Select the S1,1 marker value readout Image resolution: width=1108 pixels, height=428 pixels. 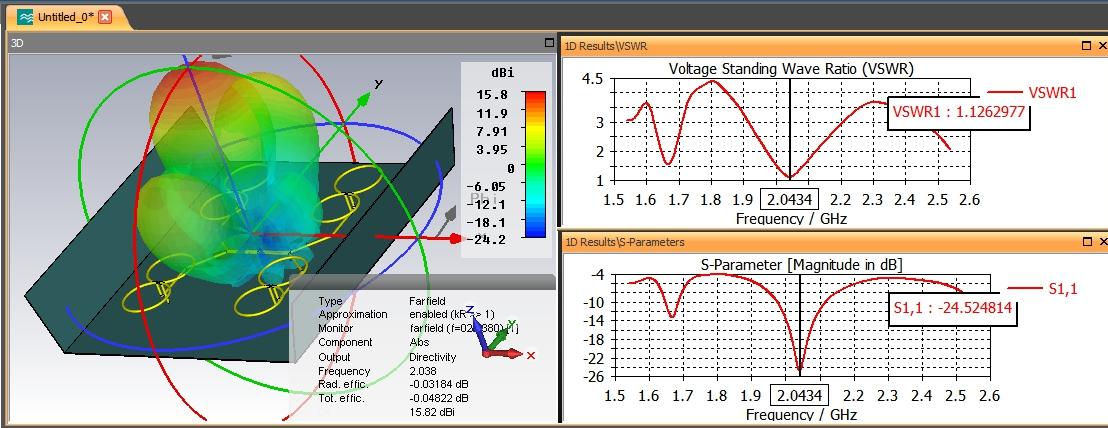pyautogui.click(x=952, y=310)
